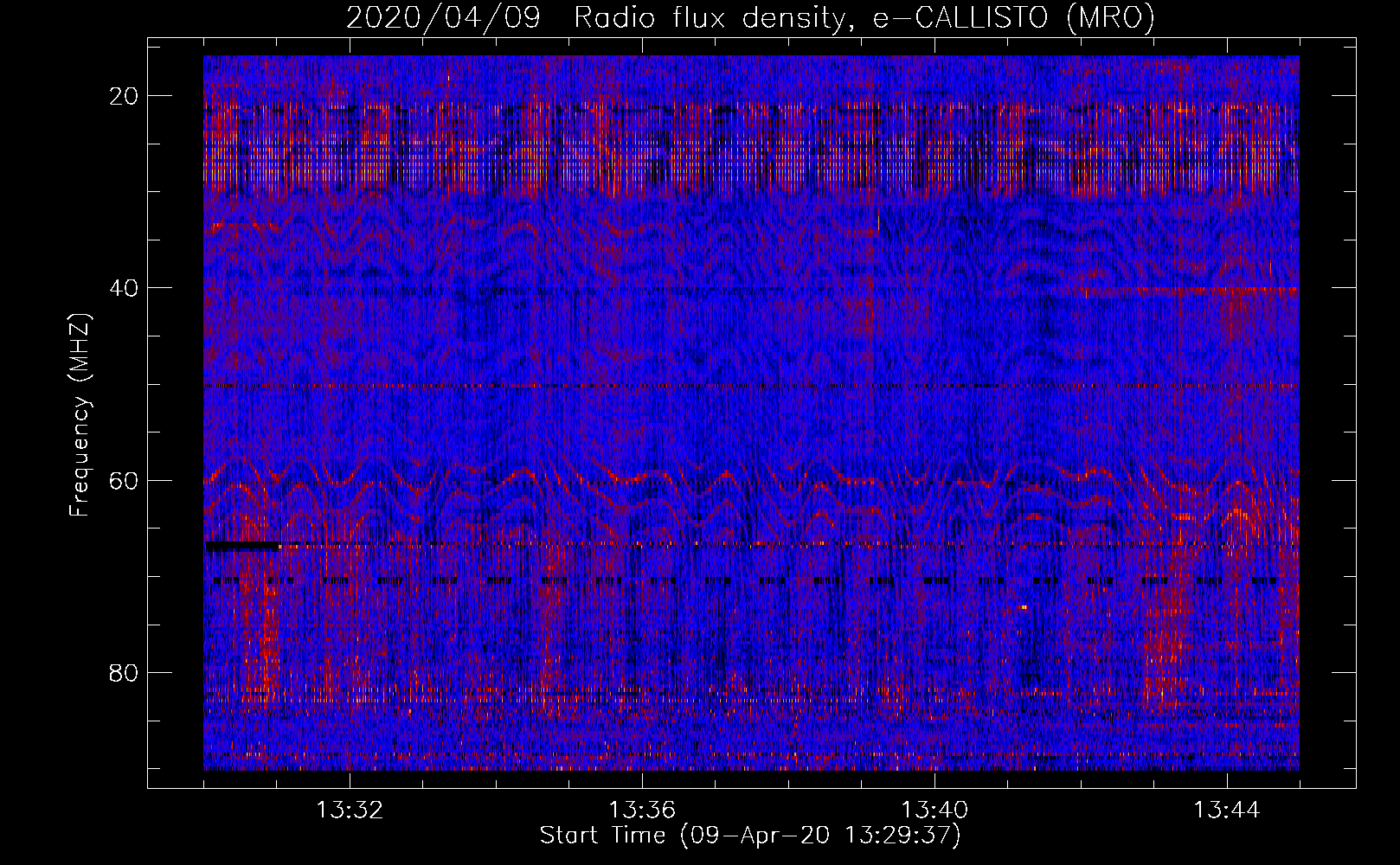Click the short black bar near 67 MHz
Image resolution: width=1400 pixels, height=865 pixels.
coord(242,546)
